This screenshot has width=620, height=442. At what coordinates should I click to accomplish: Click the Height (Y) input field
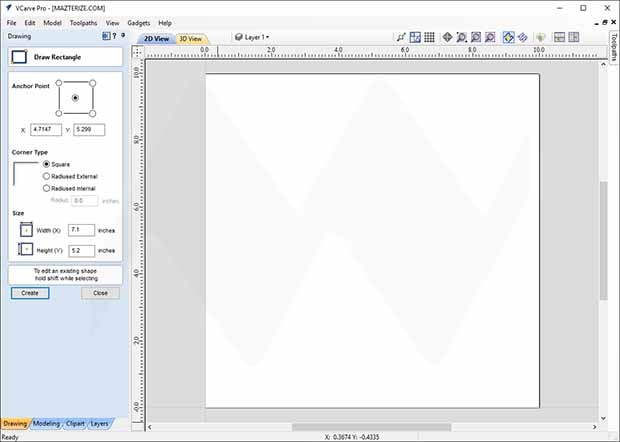[x=81, y=250]
